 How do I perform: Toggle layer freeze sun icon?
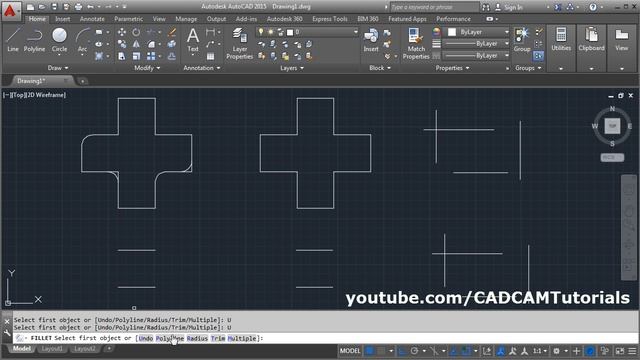tap(270, 32)
